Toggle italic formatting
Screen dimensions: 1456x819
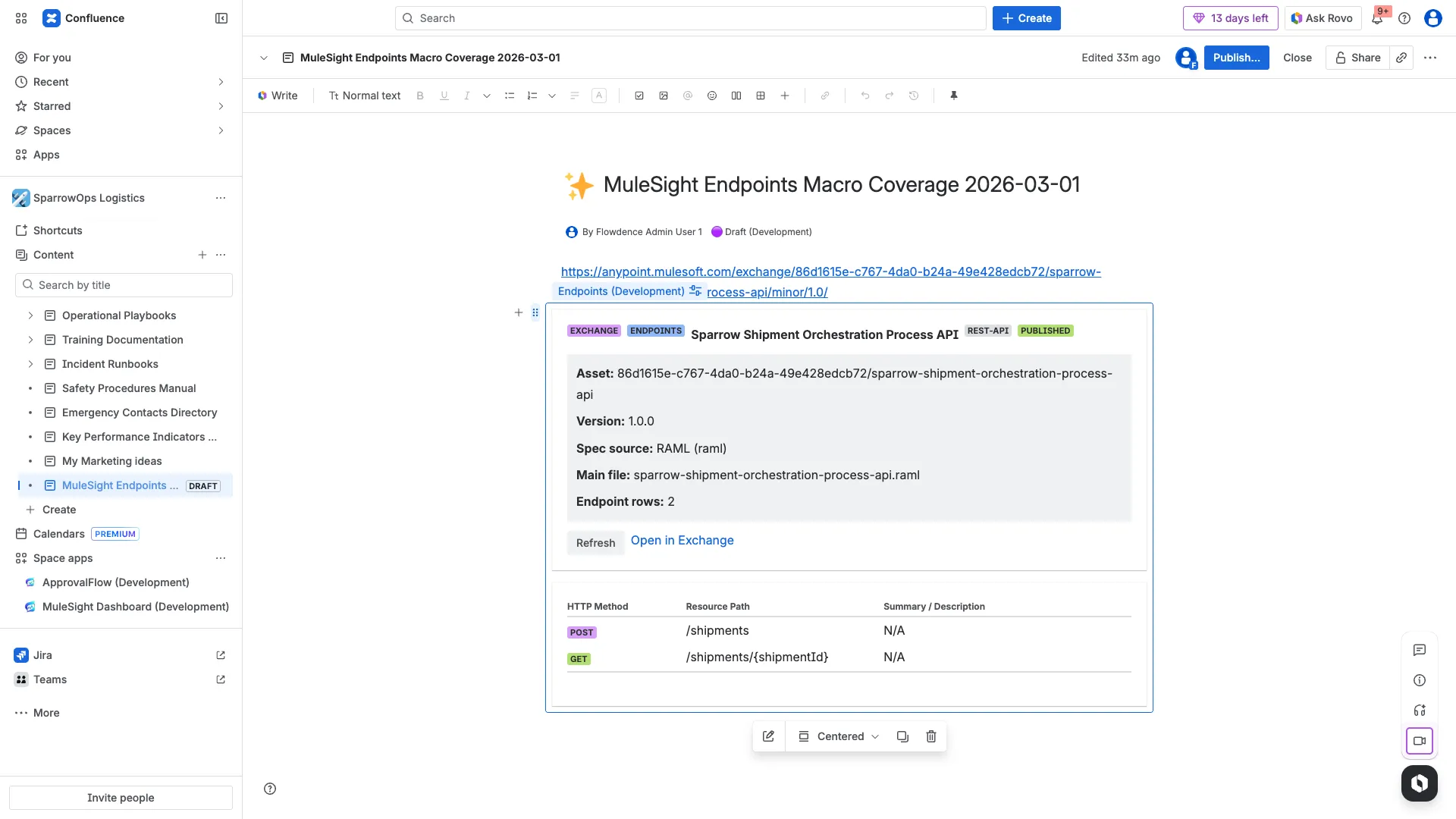(x=466, y=96)
